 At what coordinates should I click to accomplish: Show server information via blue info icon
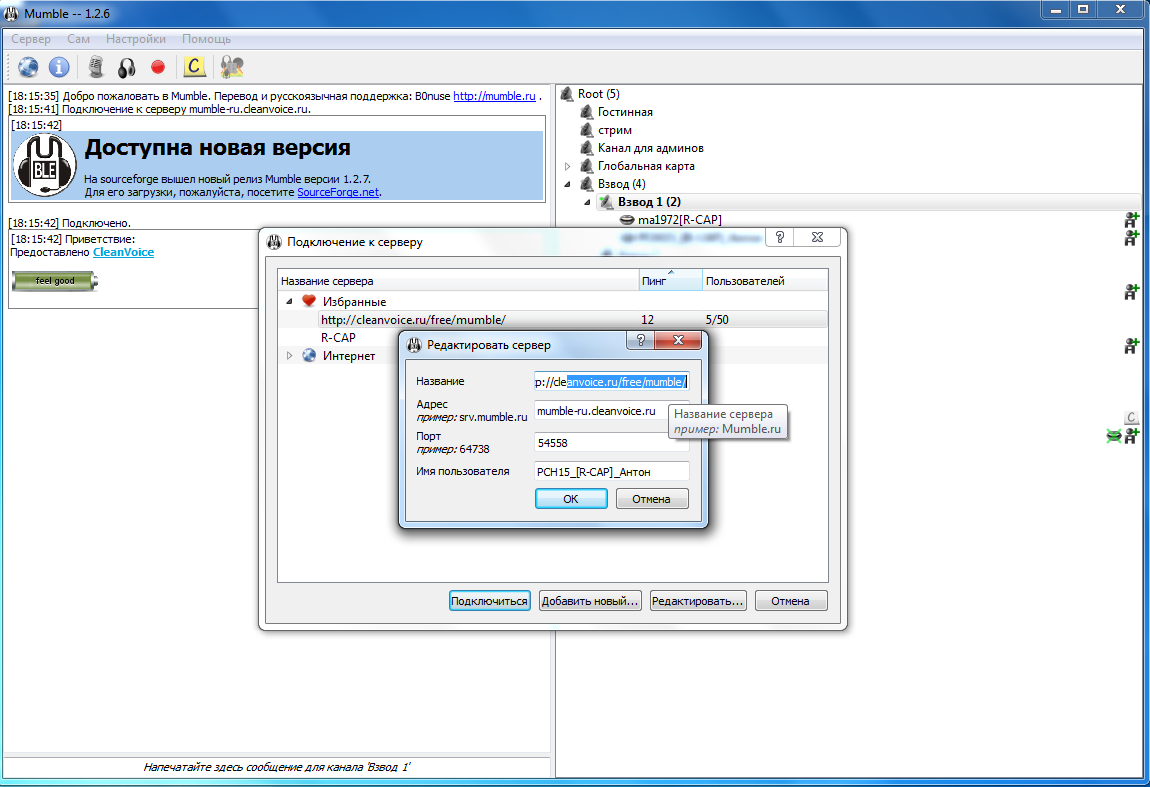tap(59, 67)
